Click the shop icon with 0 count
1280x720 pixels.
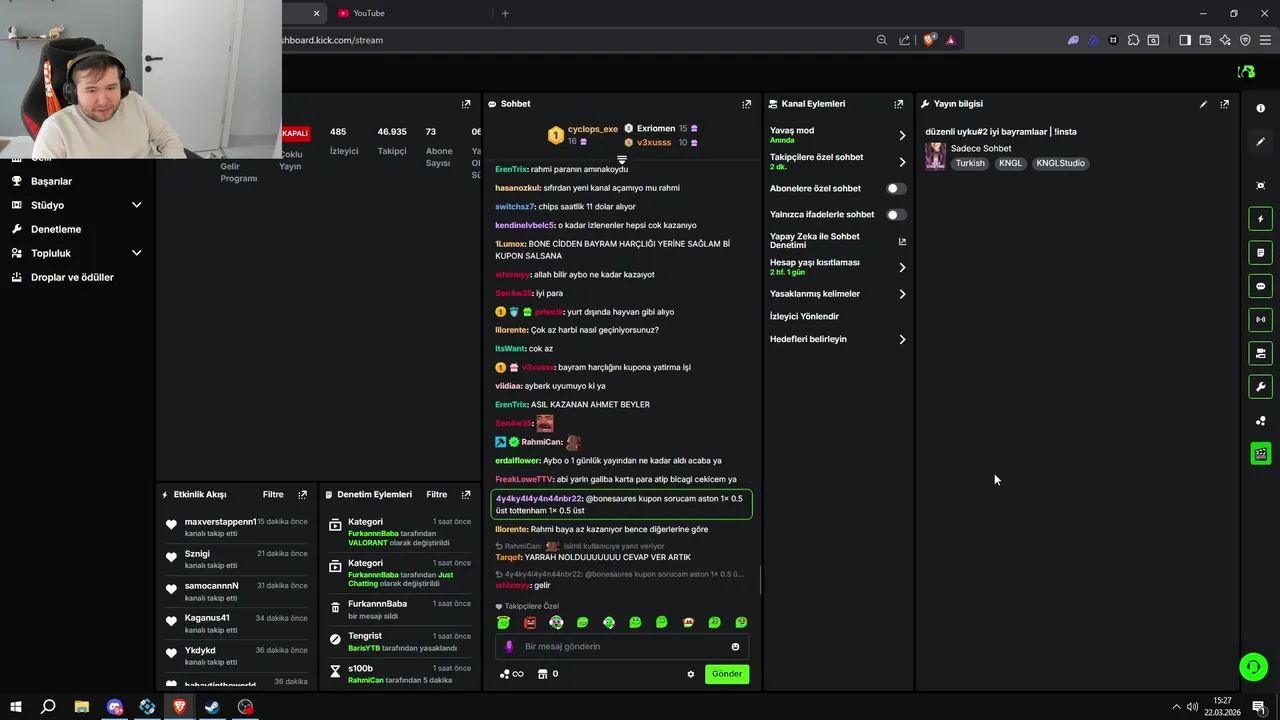(548, 674)
